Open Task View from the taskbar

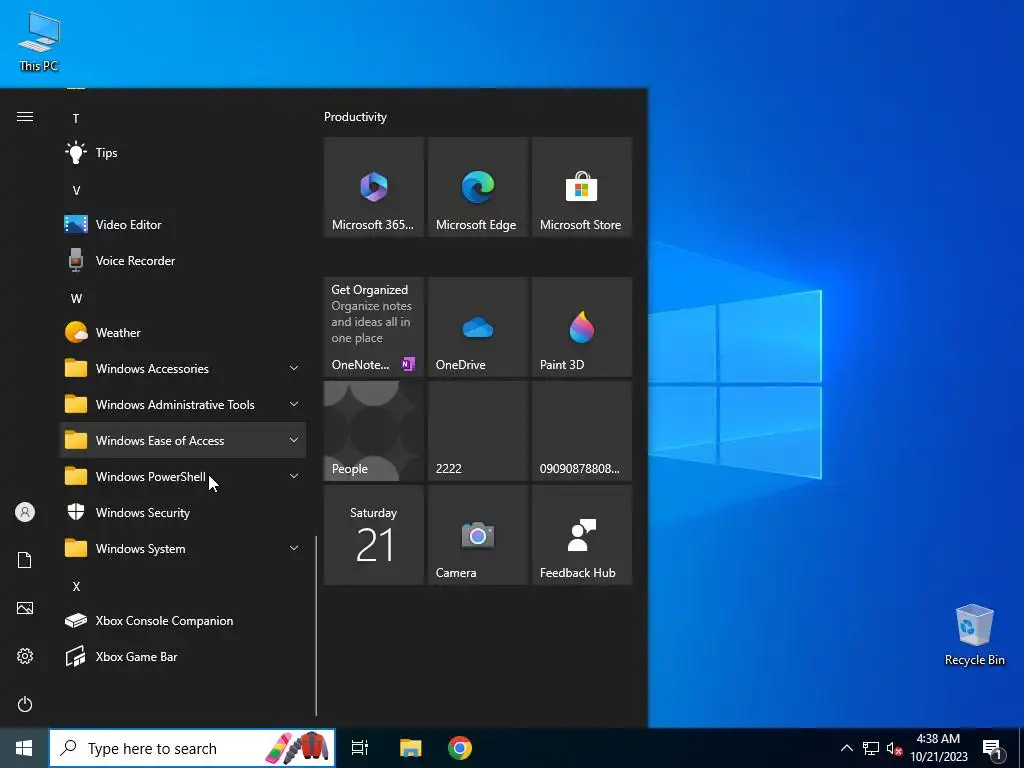click(360, 748)
